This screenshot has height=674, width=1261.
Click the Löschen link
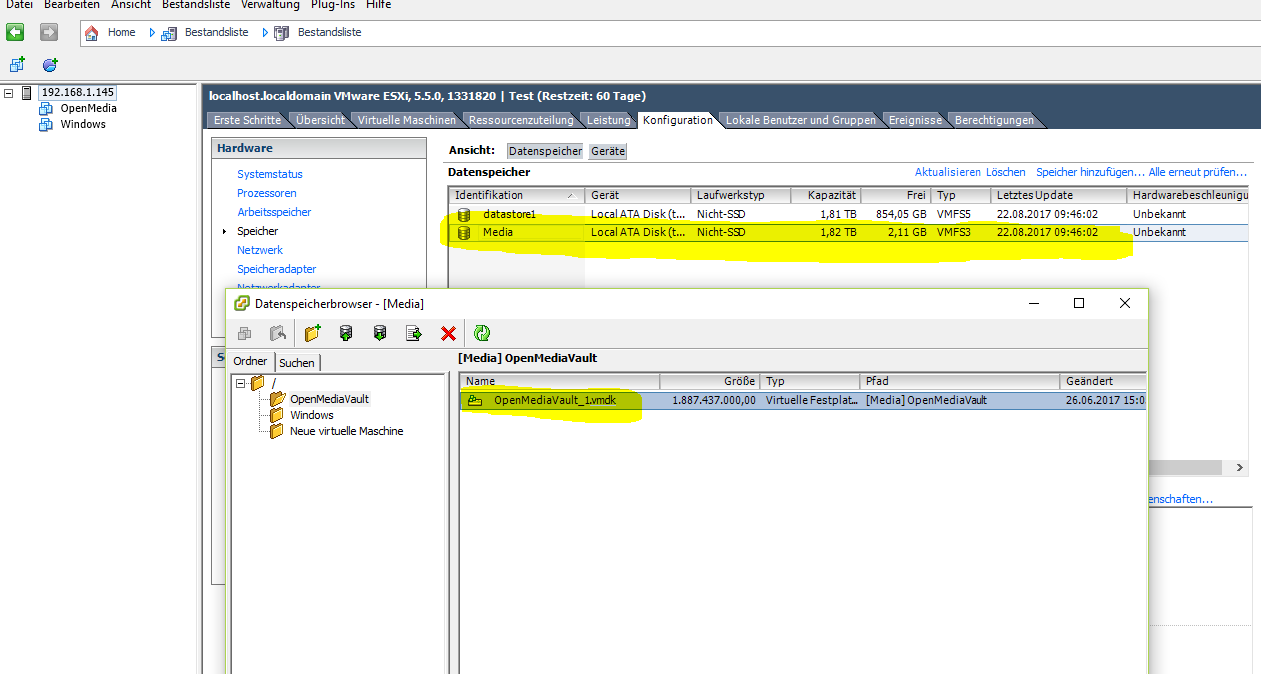coord(1005,172)
